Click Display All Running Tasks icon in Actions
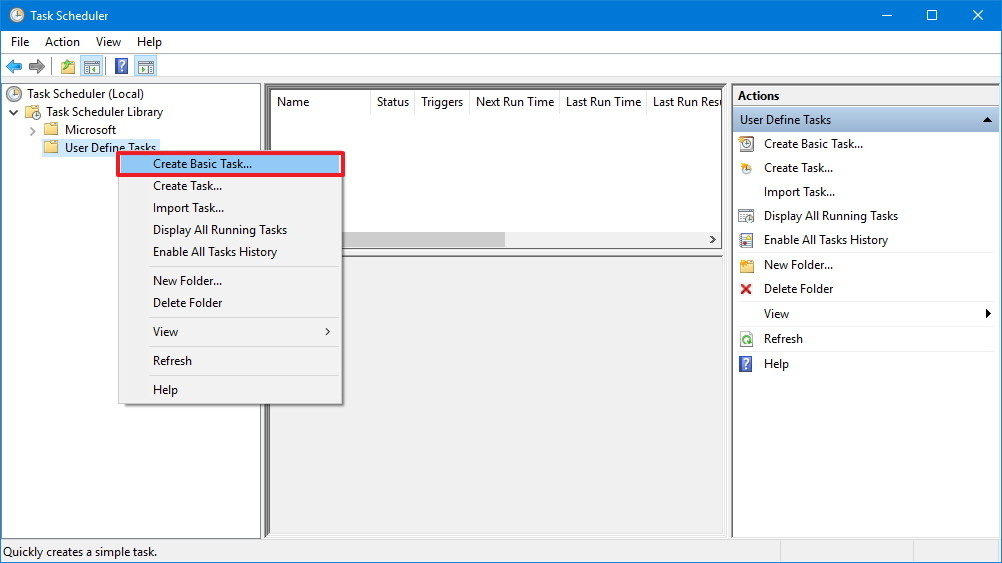This screenshot has width=1002, height=563. point(746,216)
